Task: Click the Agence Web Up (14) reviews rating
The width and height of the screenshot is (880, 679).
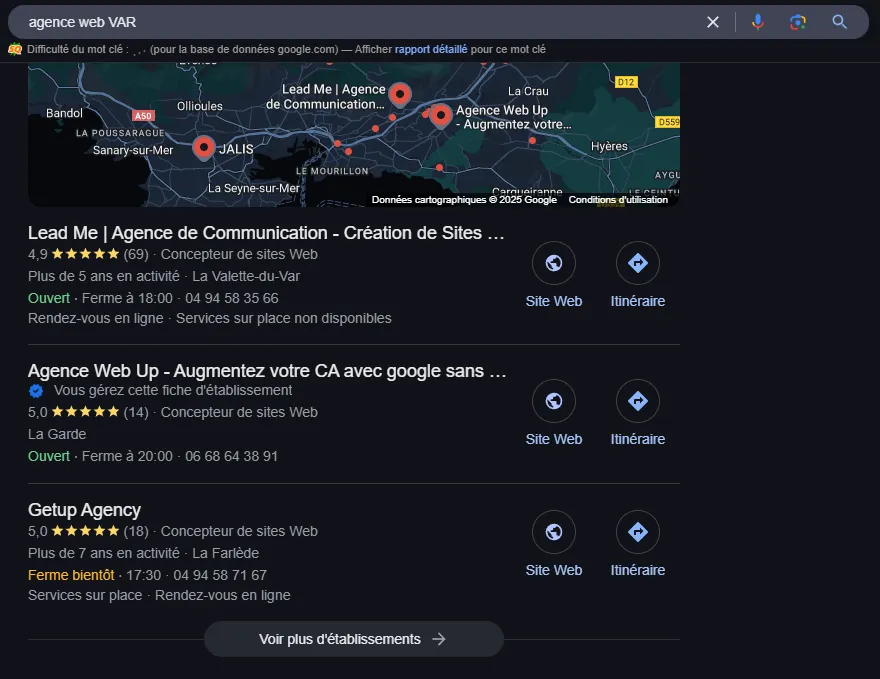Action: tap(88, 412)
